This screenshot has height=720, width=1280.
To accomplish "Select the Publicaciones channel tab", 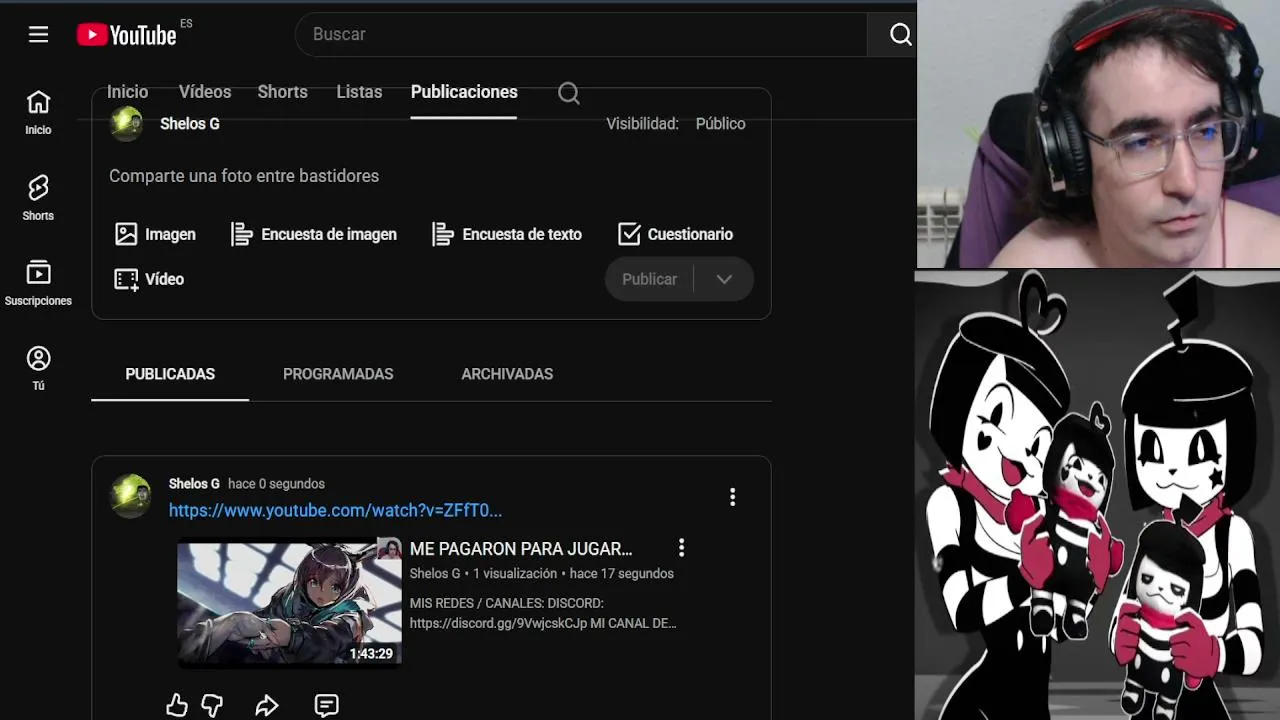I will (464, 92).
